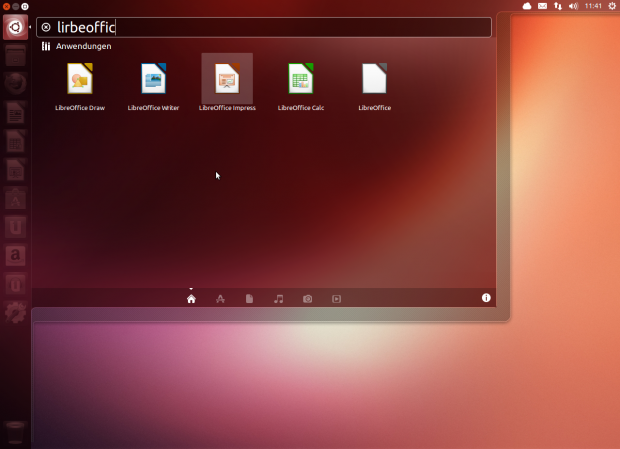Image resolution: width=620 pixels, height=449 pixels.
Task: Click inside the Dash search field
Action: 270,27
